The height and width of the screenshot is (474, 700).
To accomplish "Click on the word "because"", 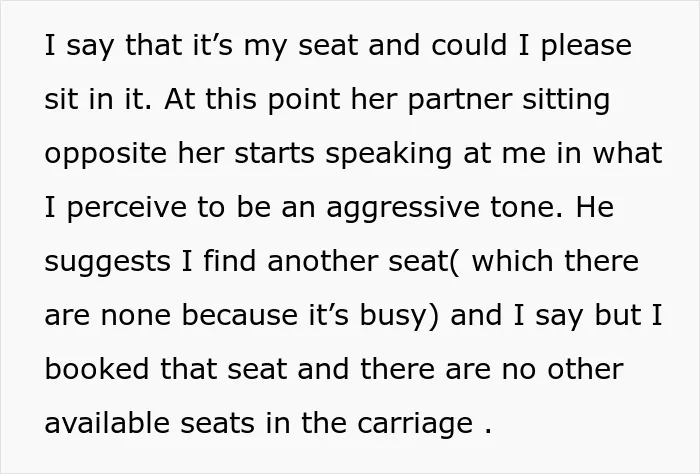I will [240, 315].
